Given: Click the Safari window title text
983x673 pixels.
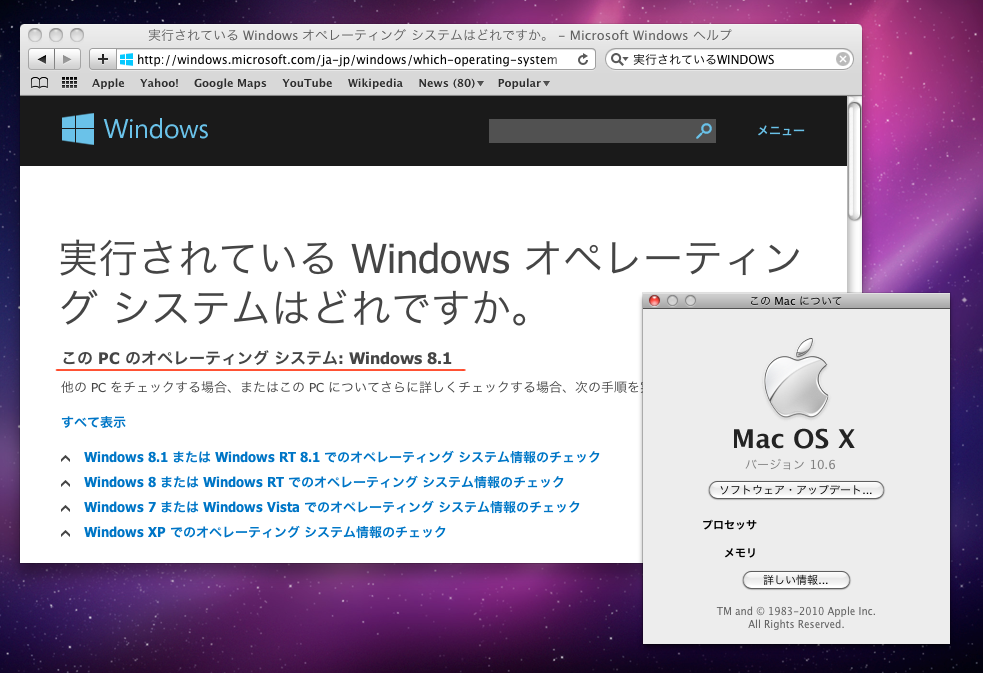Looking at the screenshot, I should pos(440,35).
